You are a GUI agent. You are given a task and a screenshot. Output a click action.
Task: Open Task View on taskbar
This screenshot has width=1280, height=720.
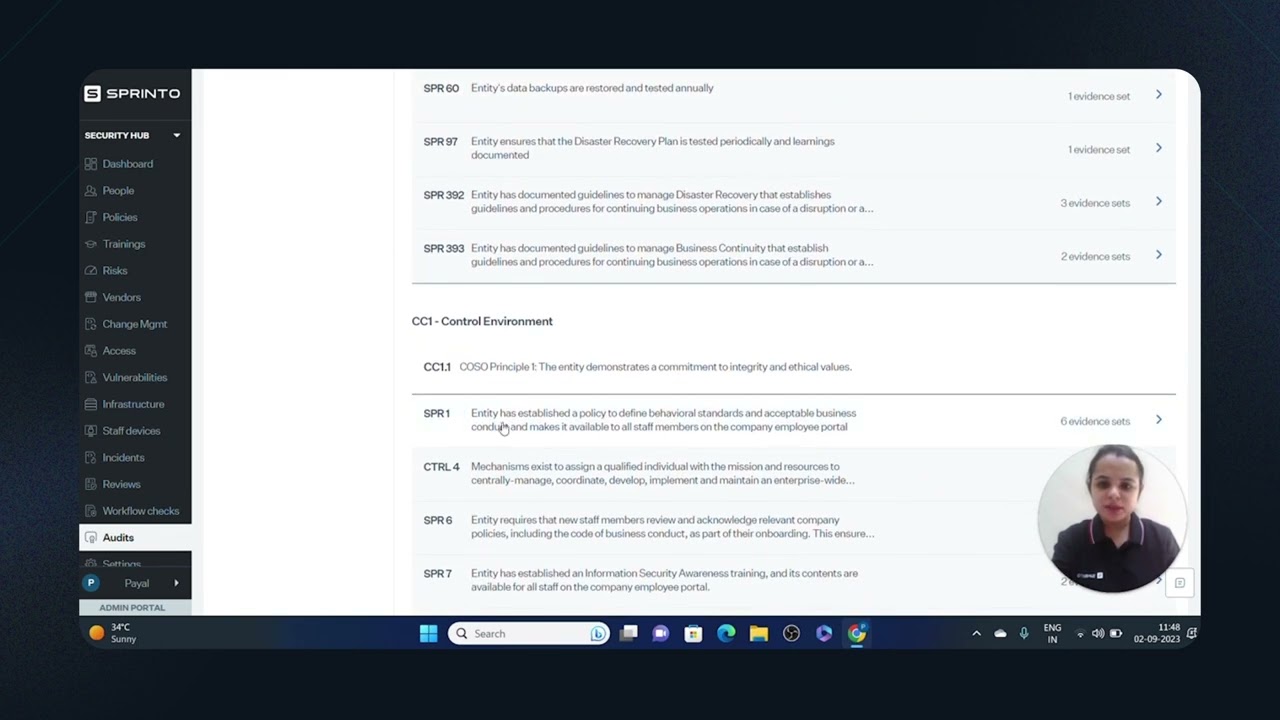tap(629, 633)
